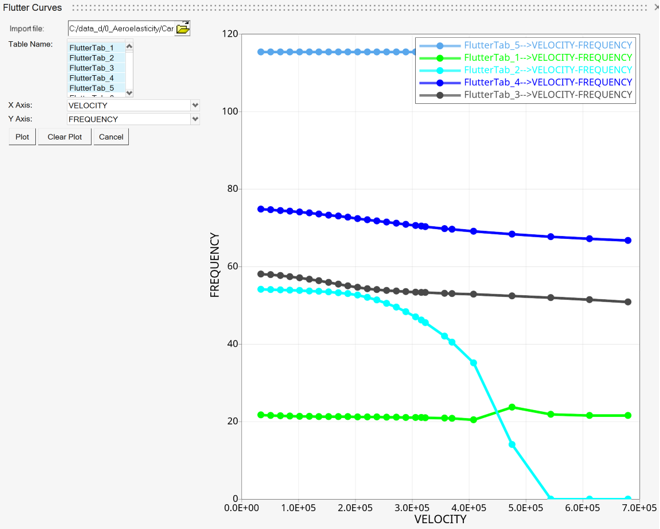Select FlutterTab_3 in the table list

pos(92,68)
